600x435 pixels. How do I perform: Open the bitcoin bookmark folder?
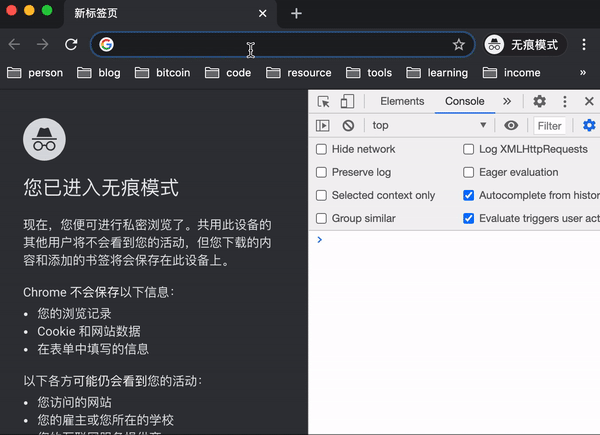coord(163,73)
